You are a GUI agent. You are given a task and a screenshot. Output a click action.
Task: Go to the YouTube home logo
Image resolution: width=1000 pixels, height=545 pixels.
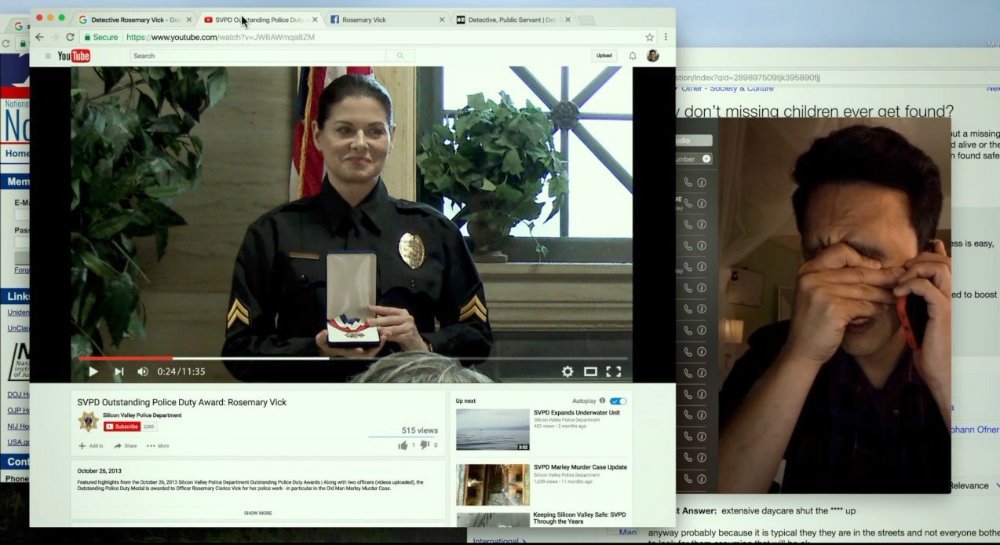74,56
